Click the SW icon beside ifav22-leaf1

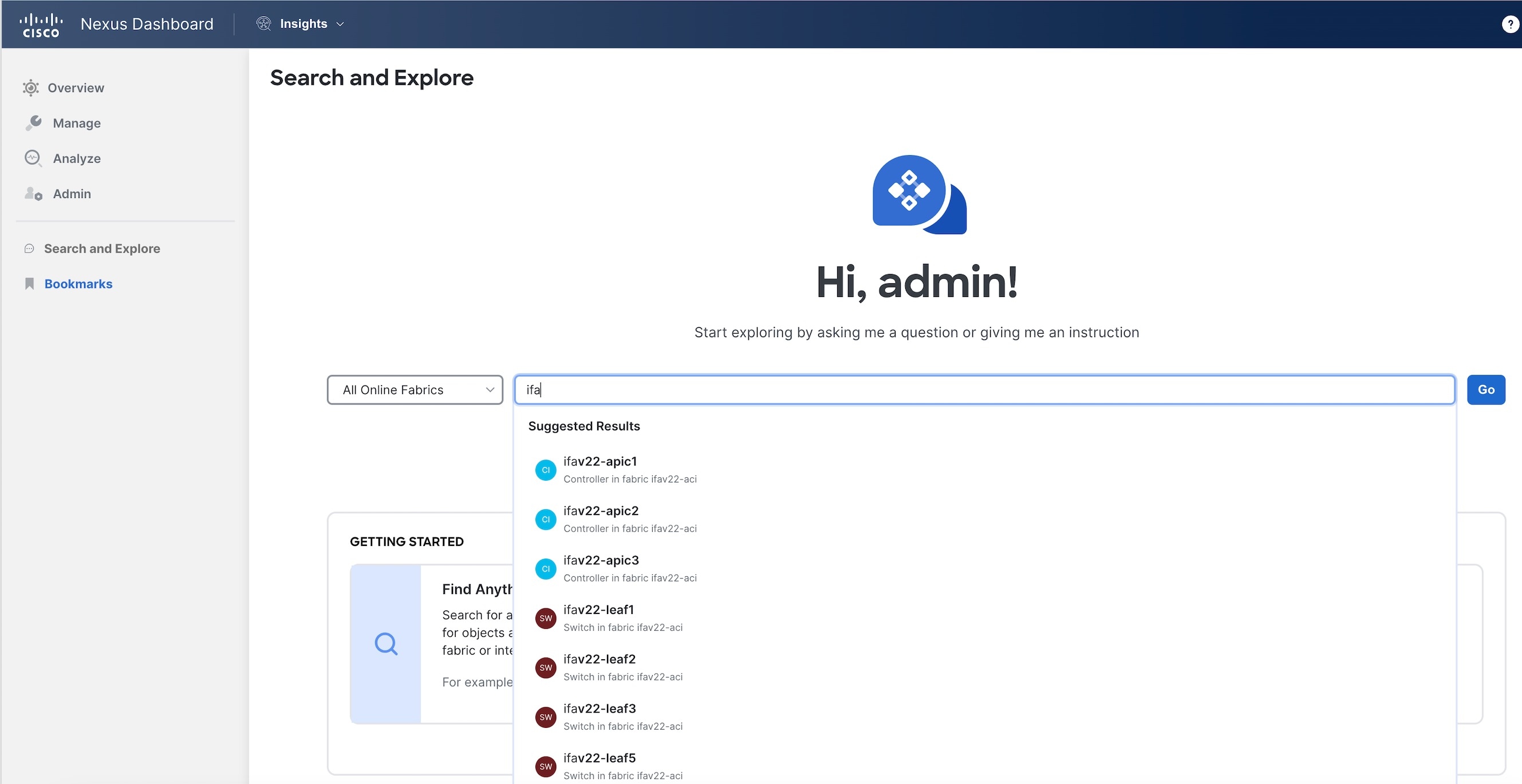coord(545,619)
